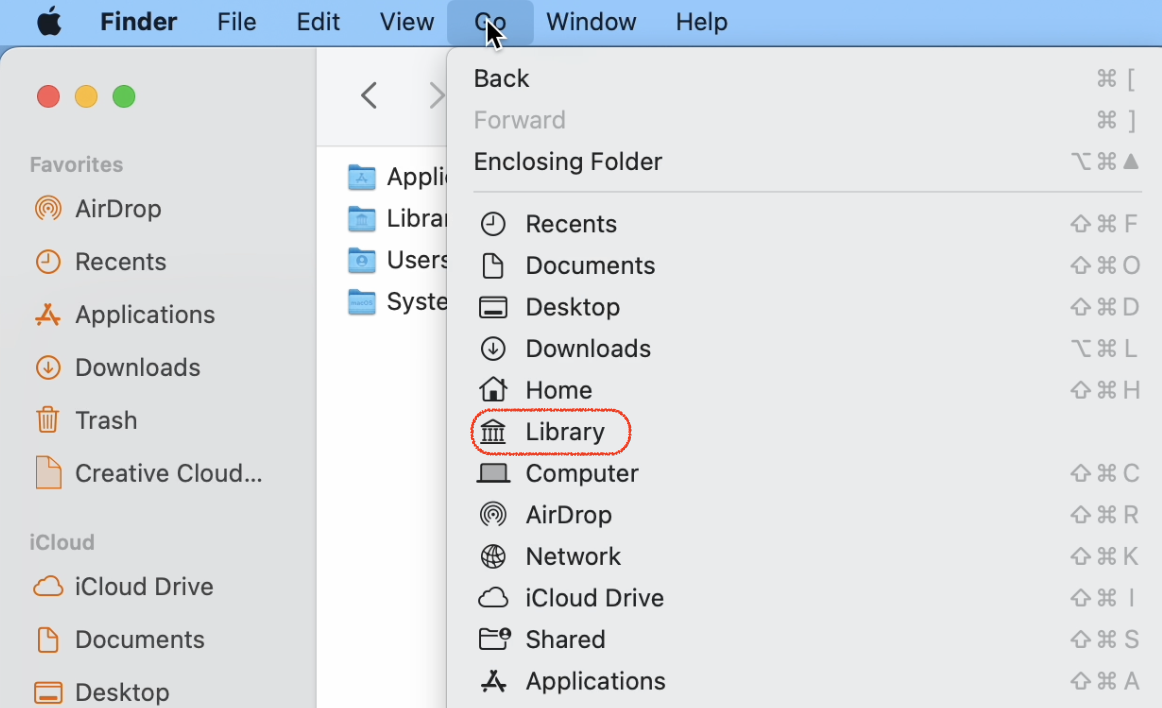Select Computer from the Go menu
Image resolution: width=1162 pixels, height=708 pixels.
[x=582, y=473]
